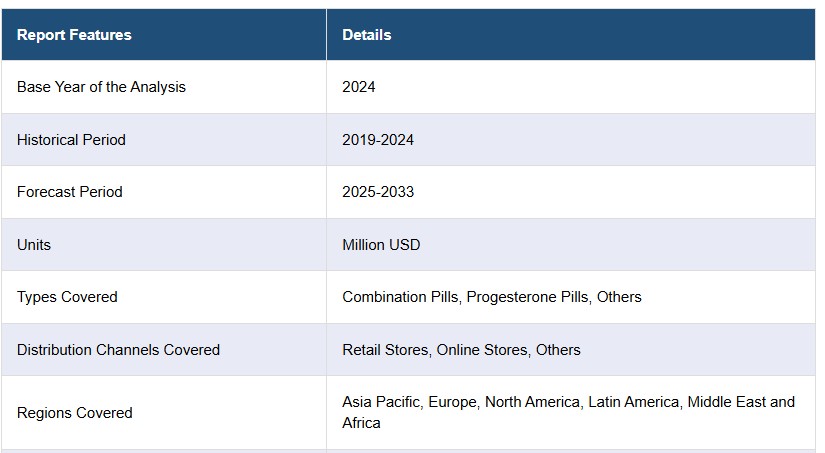Select the 'Base Year of the Analysis' cell
The height and width of the screenshot is (453, 825).
pyautogui.click(x=101, y=87)
